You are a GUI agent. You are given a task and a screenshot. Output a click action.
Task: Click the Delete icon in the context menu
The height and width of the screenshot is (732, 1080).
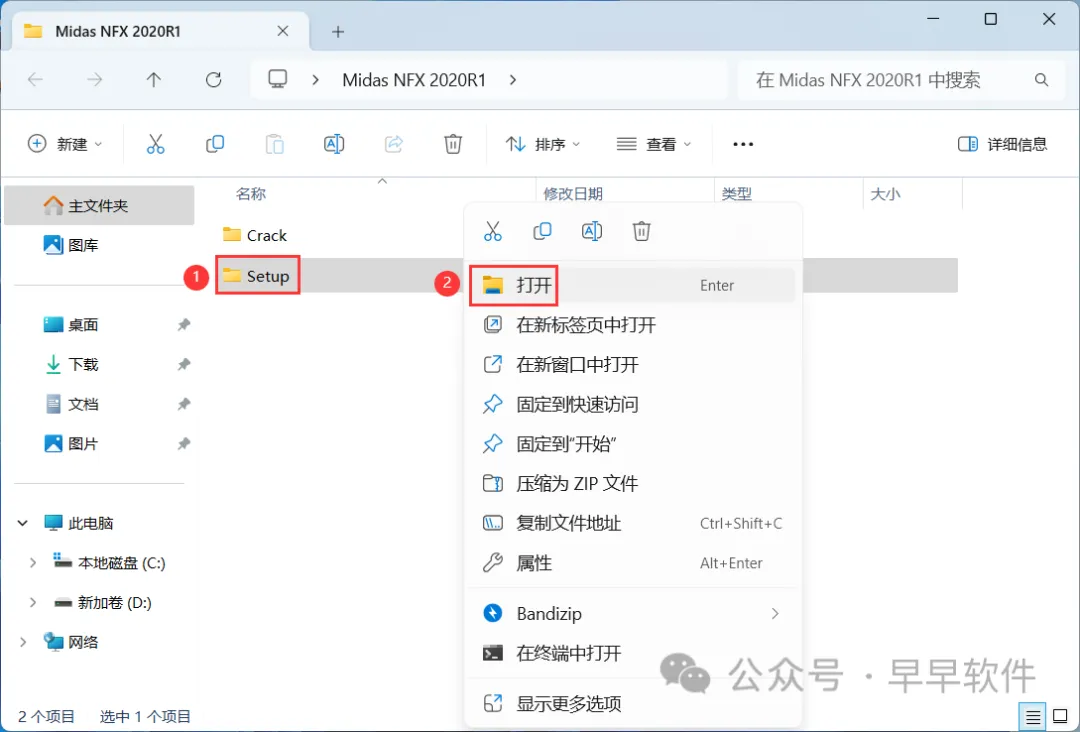641,231
